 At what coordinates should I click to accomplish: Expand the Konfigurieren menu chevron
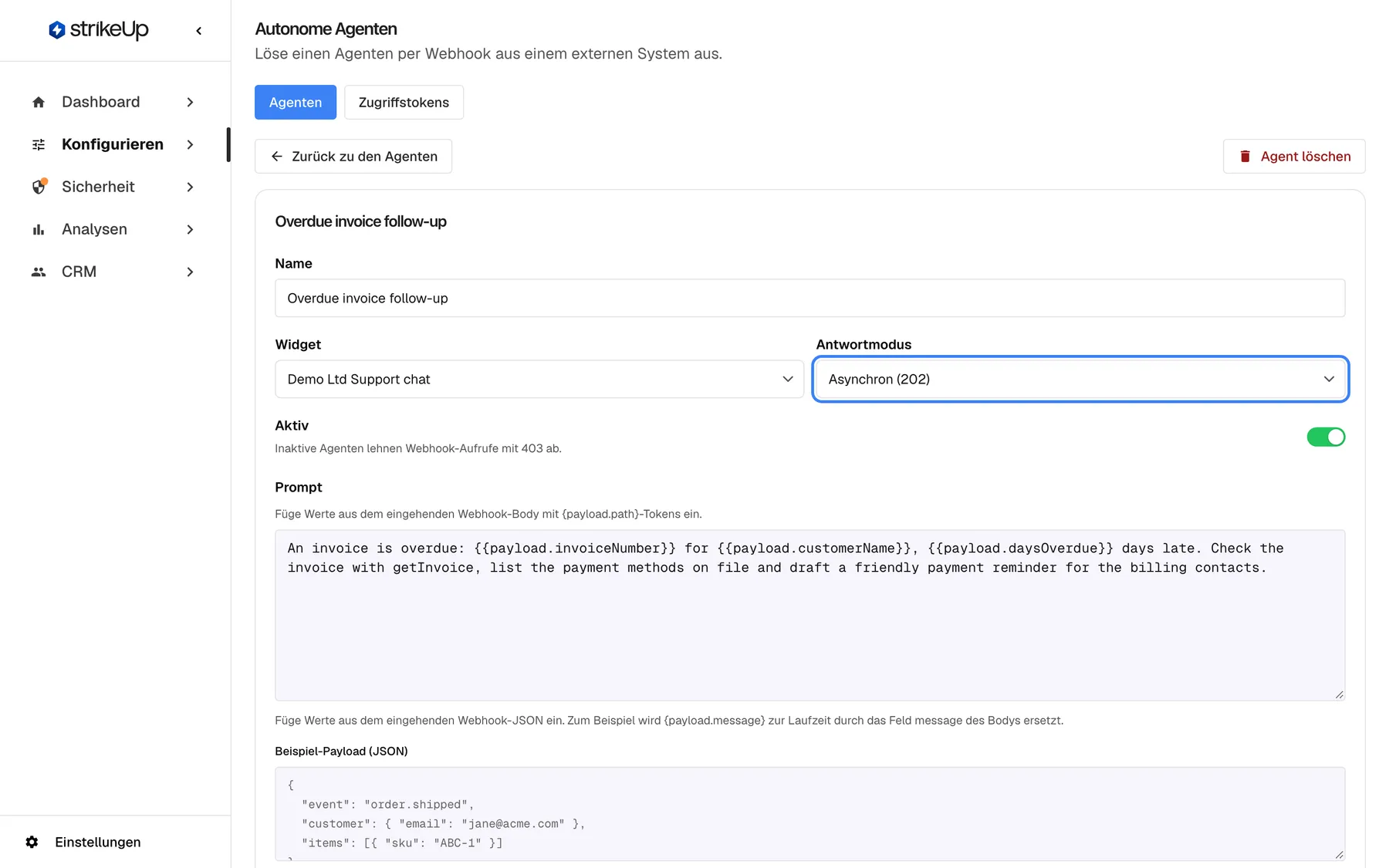click(x=190, y=144)
